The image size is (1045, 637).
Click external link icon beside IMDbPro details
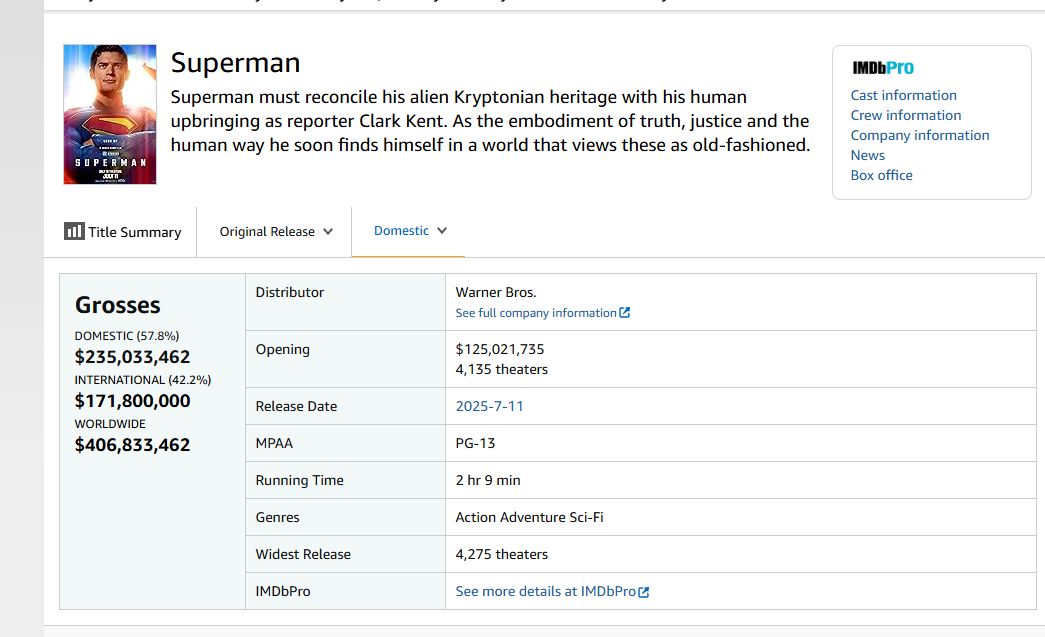(x=644, y=592)
